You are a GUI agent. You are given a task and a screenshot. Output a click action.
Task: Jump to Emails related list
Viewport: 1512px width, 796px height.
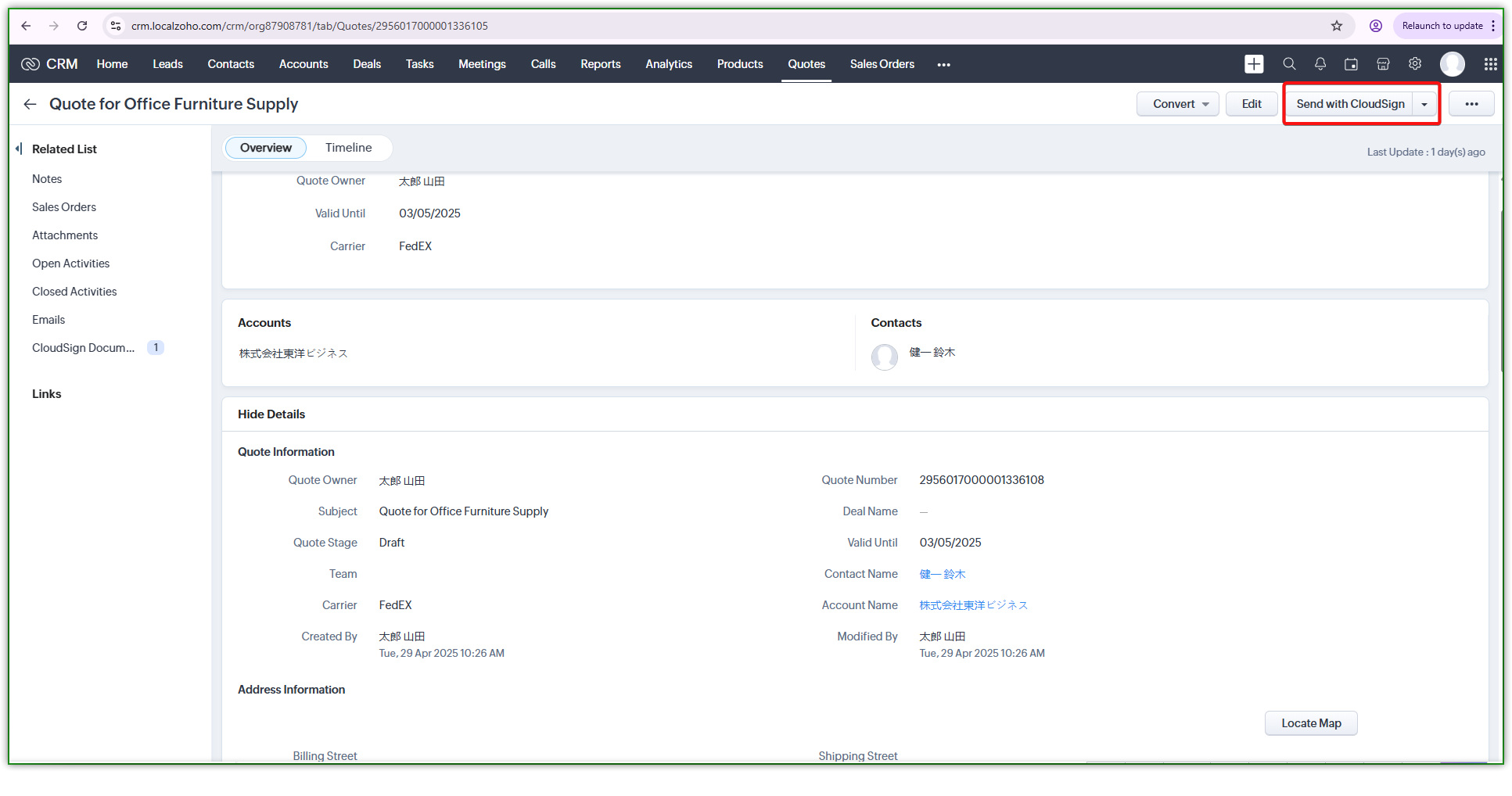(x=48, y=320)
